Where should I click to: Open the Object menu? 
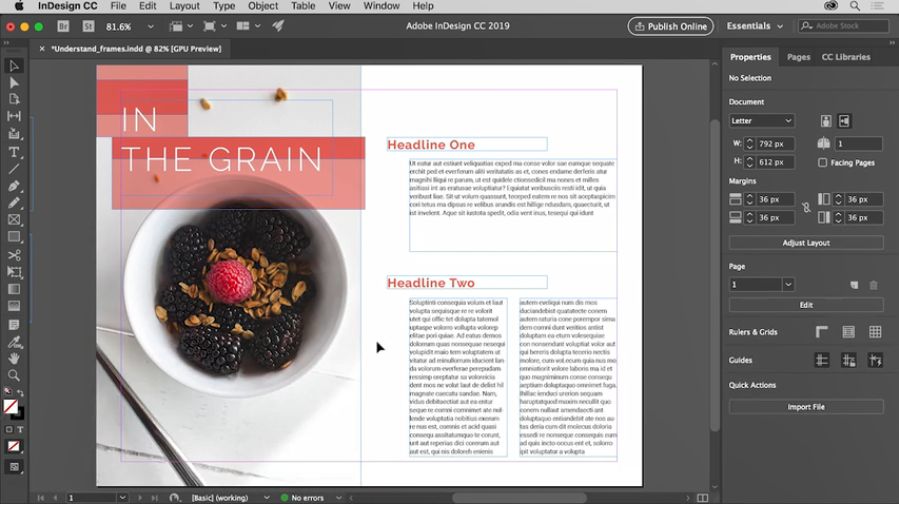coord(263,6)
